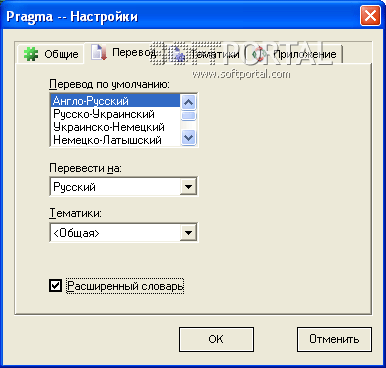Click the Расширенный словарь label text

pos(125,286)
